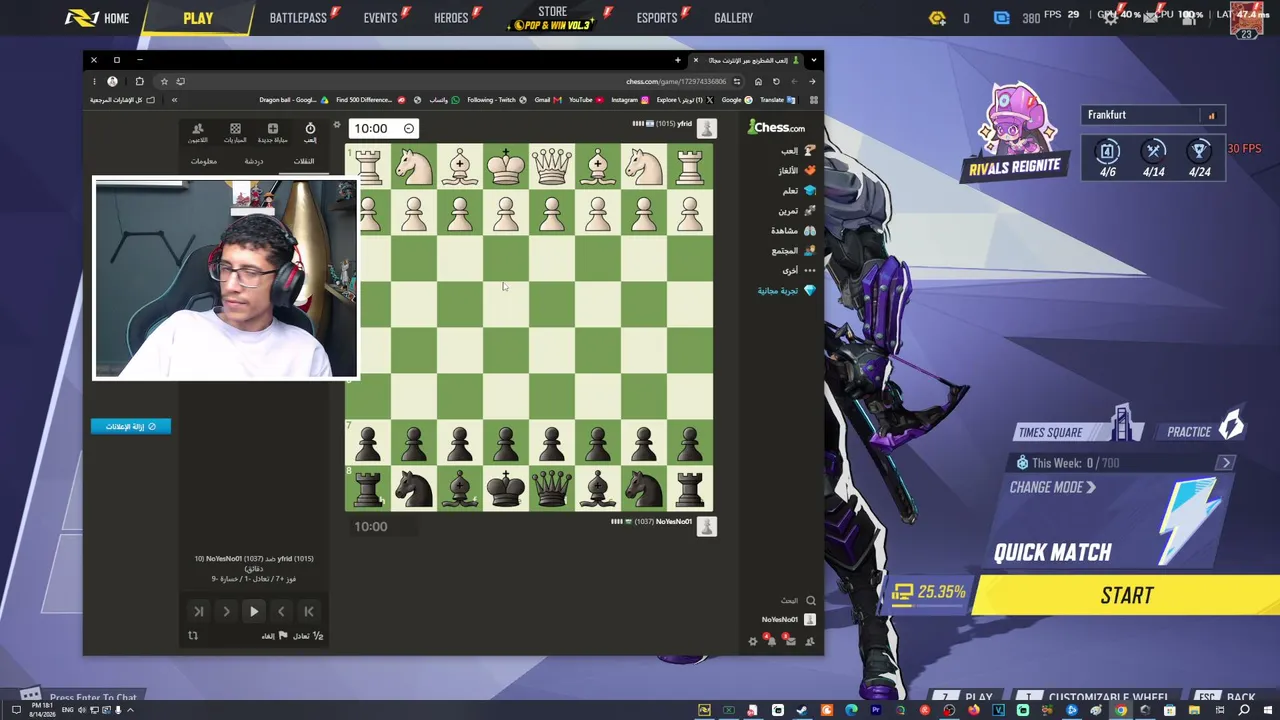Go to next move
This screenshot has height=720, width=1280.
pyautogui.click(x=226, y=611)
